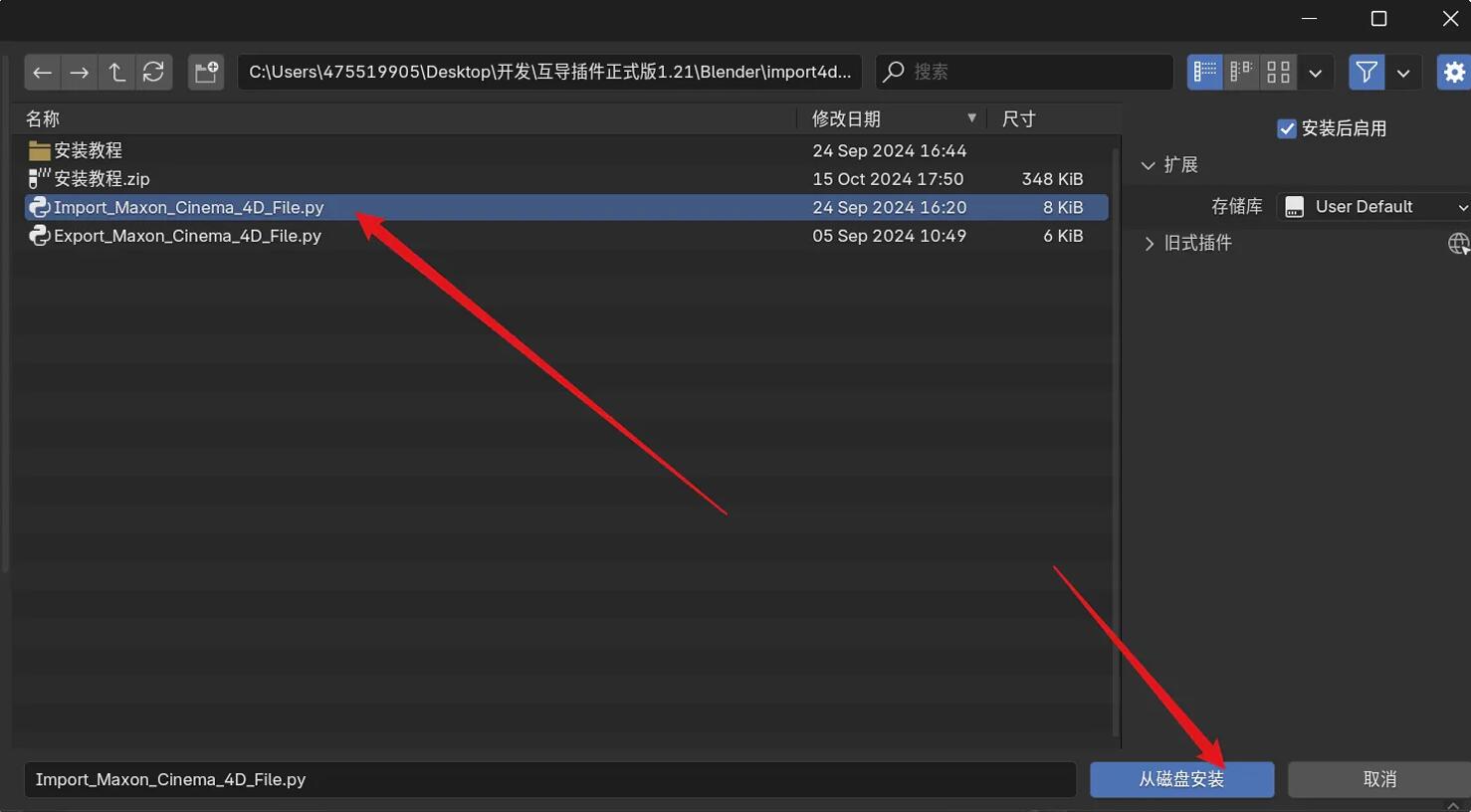Switch to thumbnail display mode
Screen dimensions: 1471x812
point(1278,72)
